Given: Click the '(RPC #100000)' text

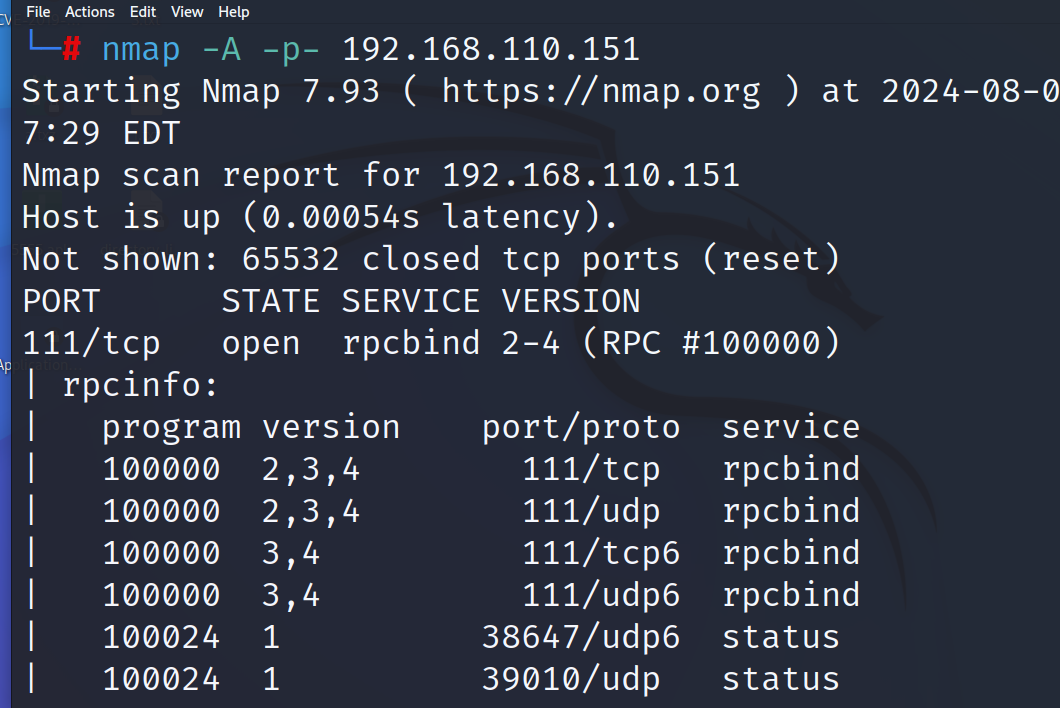Looking at the screenshot, I should (710, 343).
